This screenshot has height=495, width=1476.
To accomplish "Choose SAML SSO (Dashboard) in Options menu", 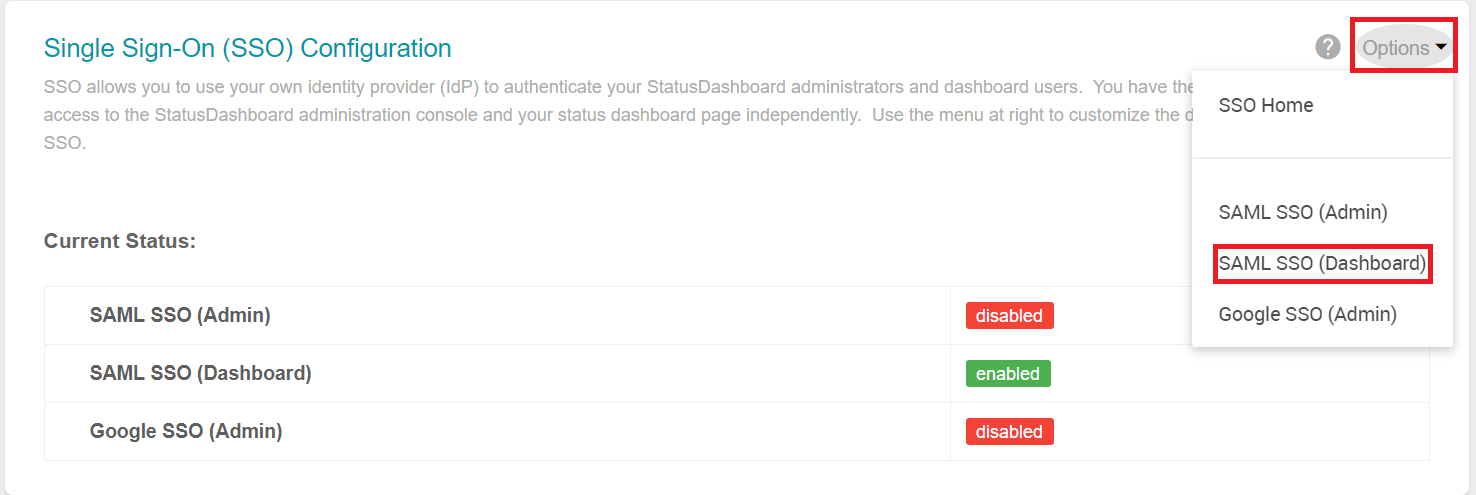I will tap(1322, 263).
